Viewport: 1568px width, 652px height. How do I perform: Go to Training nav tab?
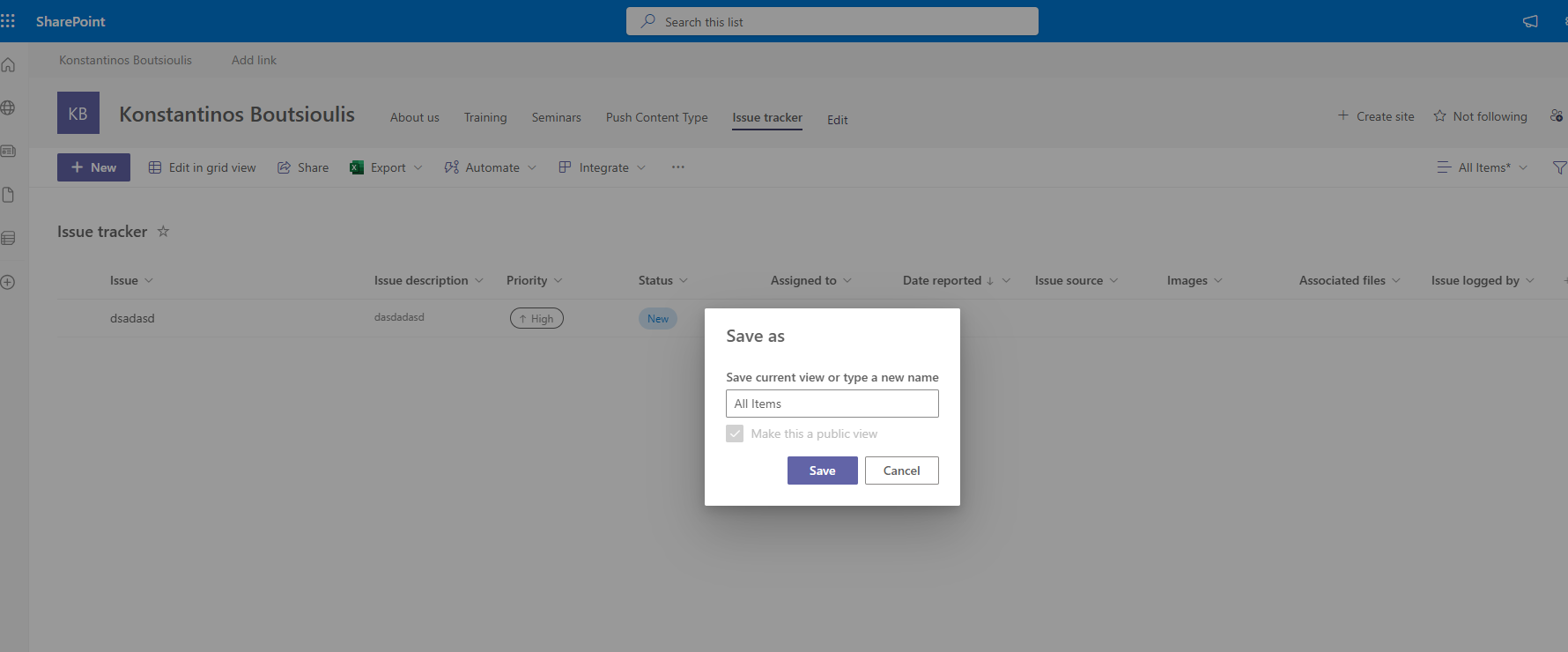pos(485,117)
